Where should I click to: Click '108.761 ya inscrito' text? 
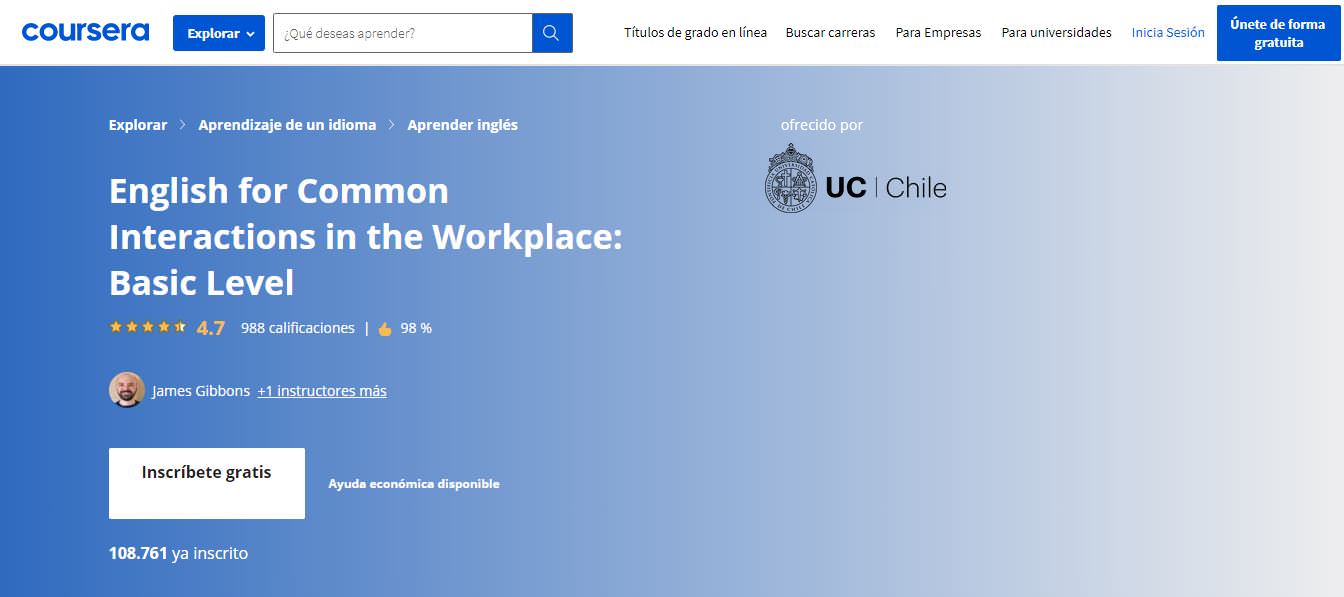pyautogui.click(x=178, y=553)
